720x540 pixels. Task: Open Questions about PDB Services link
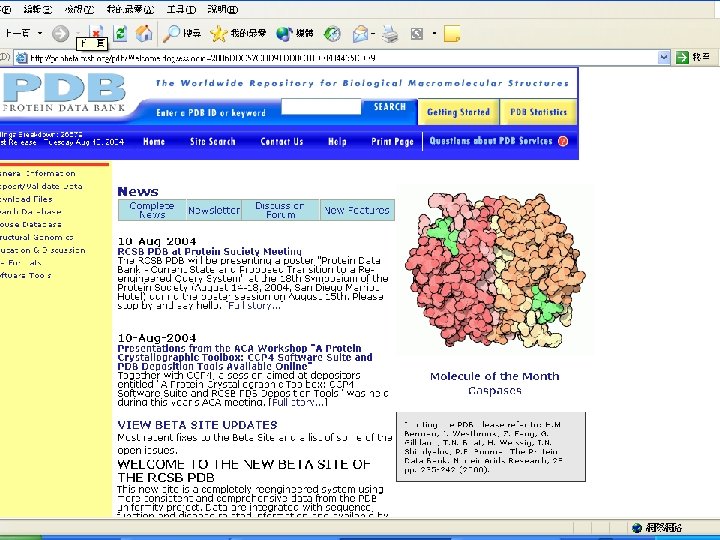(x=490, y=141)
